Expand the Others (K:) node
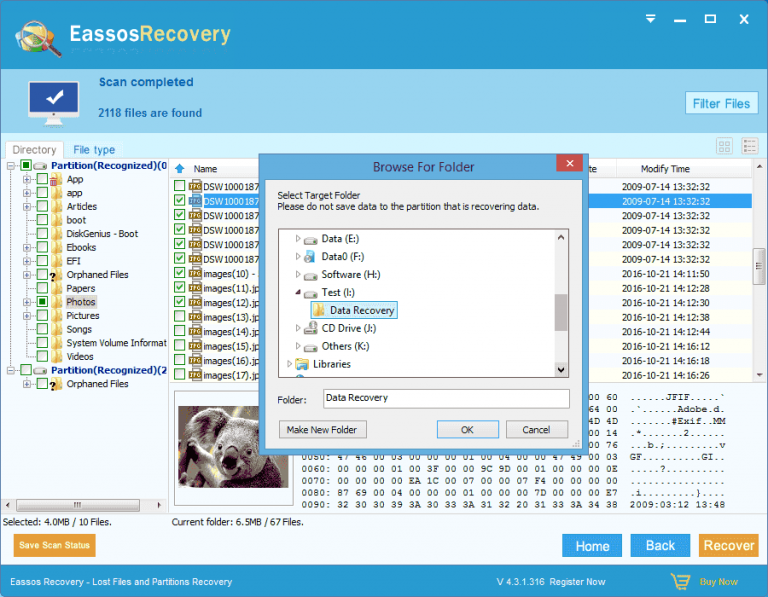The image size is (768, 597). pyautogui.click(x=297, y=346)
